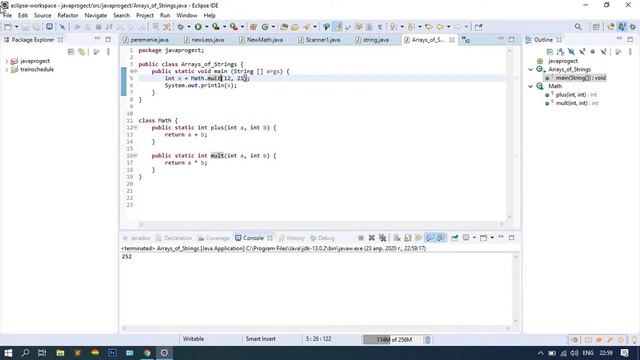
Task: Open the Coverage dropdown arrow
Action: [x=224, y=27]
